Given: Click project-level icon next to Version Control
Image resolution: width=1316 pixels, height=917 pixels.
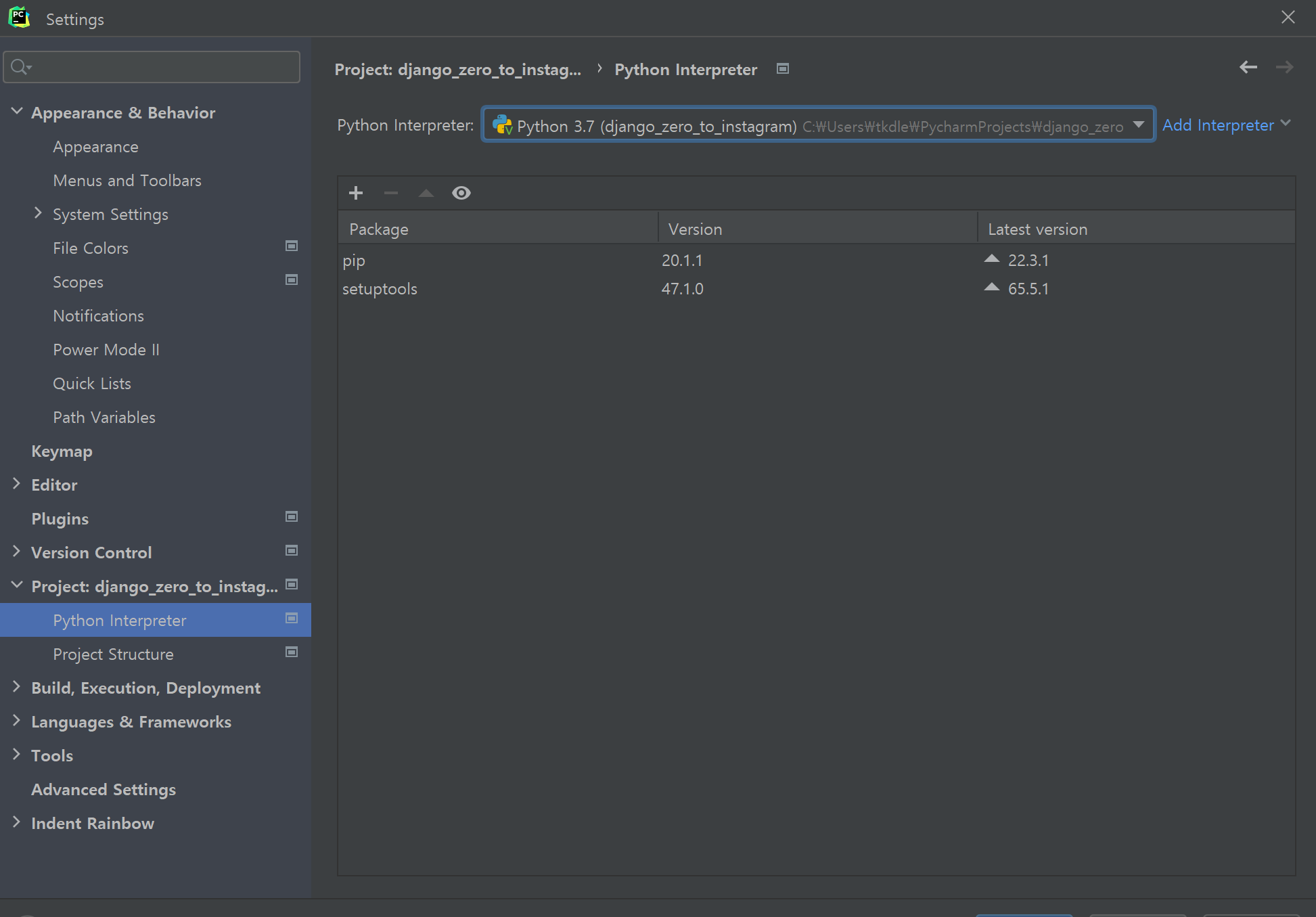Looking at the screenshot, I should click(x=292, y=551).
